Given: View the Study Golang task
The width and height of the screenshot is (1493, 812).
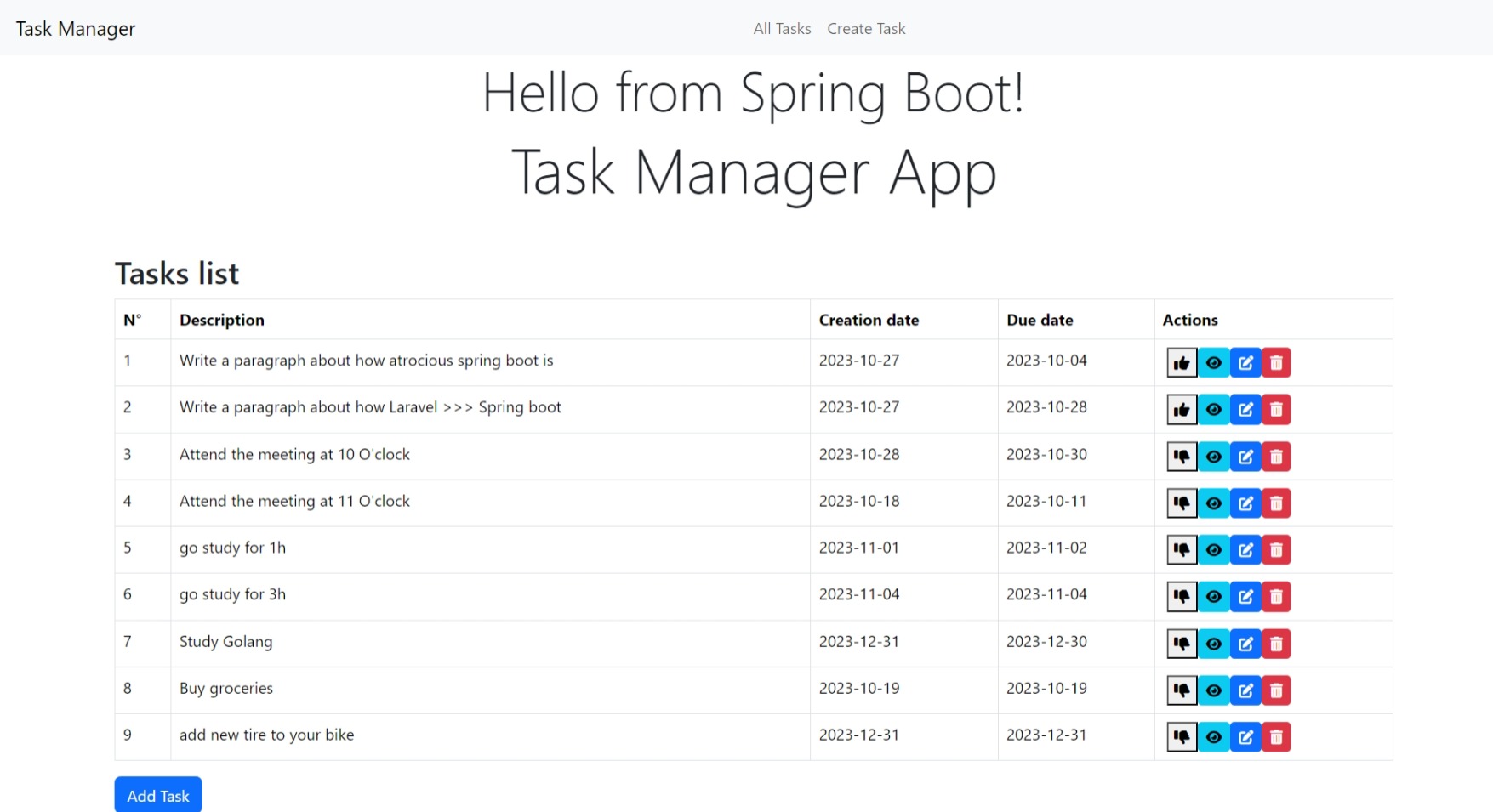Looking at the screenshot, I should (x=1214, y=644).
